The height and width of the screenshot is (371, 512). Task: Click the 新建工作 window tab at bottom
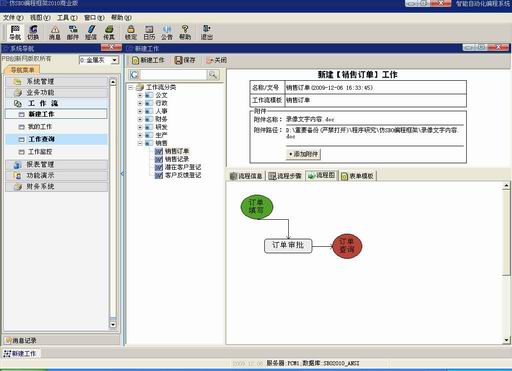(x=21, y=353)
